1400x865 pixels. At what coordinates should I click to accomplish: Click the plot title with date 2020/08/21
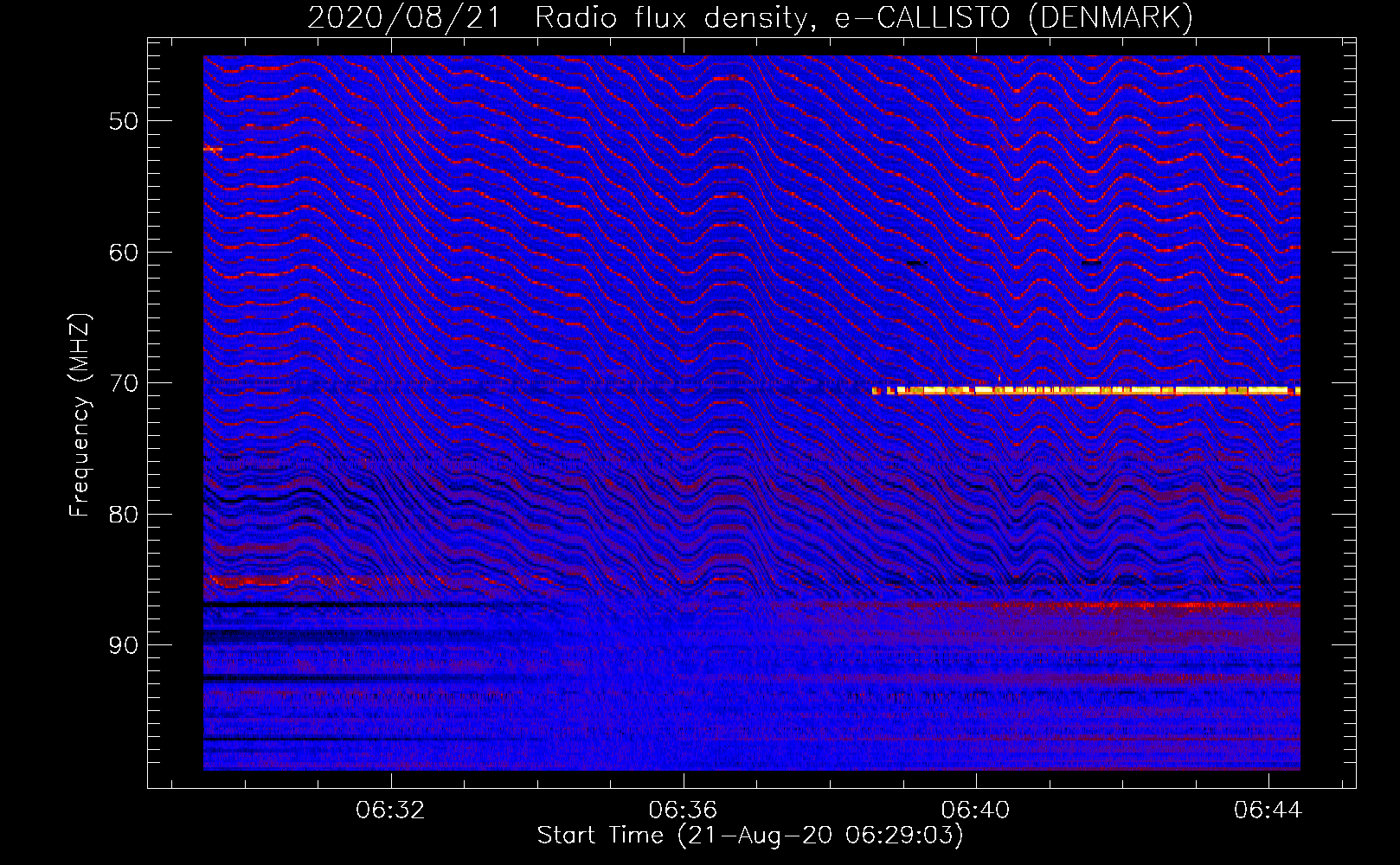tap(750, 17)
